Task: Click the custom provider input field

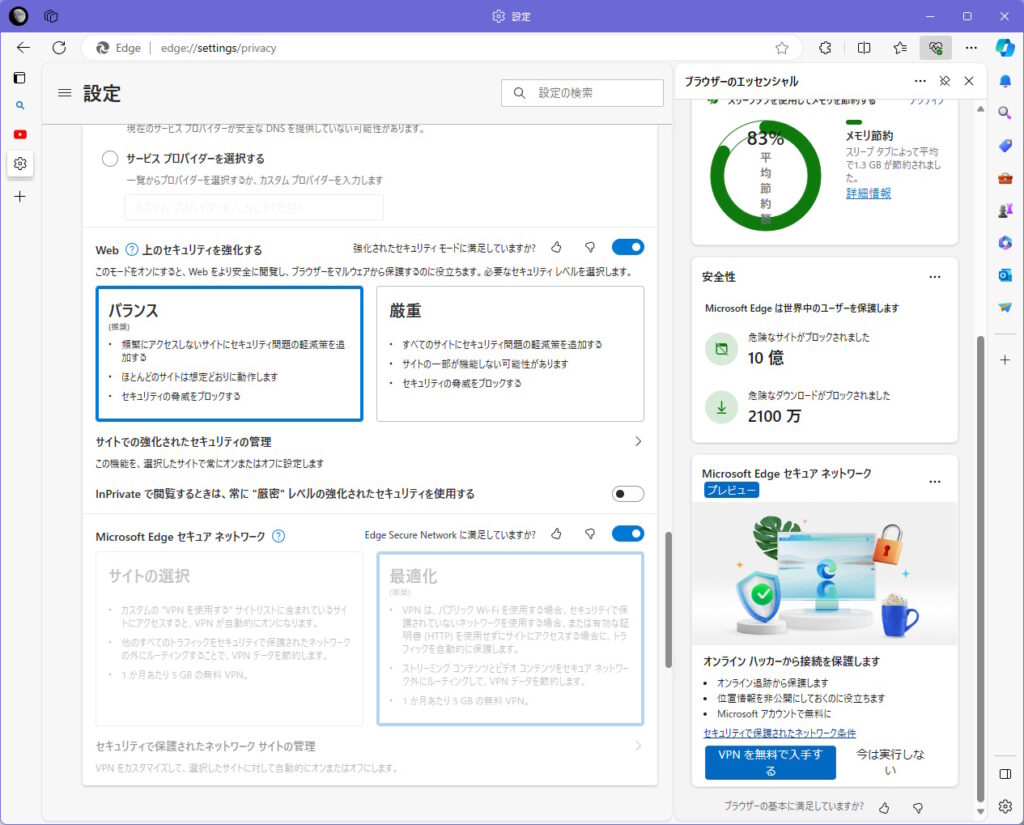Action: [254, 208]
